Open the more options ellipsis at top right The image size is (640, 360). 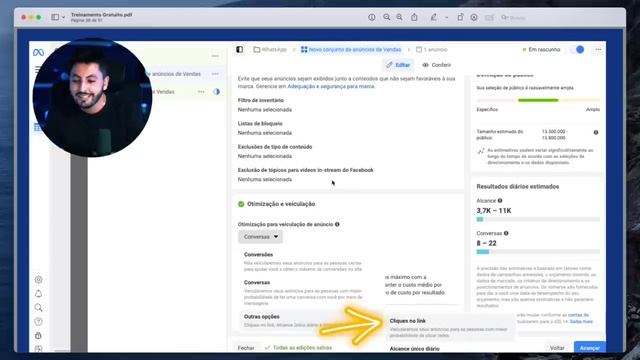click(x=598, y=49)
